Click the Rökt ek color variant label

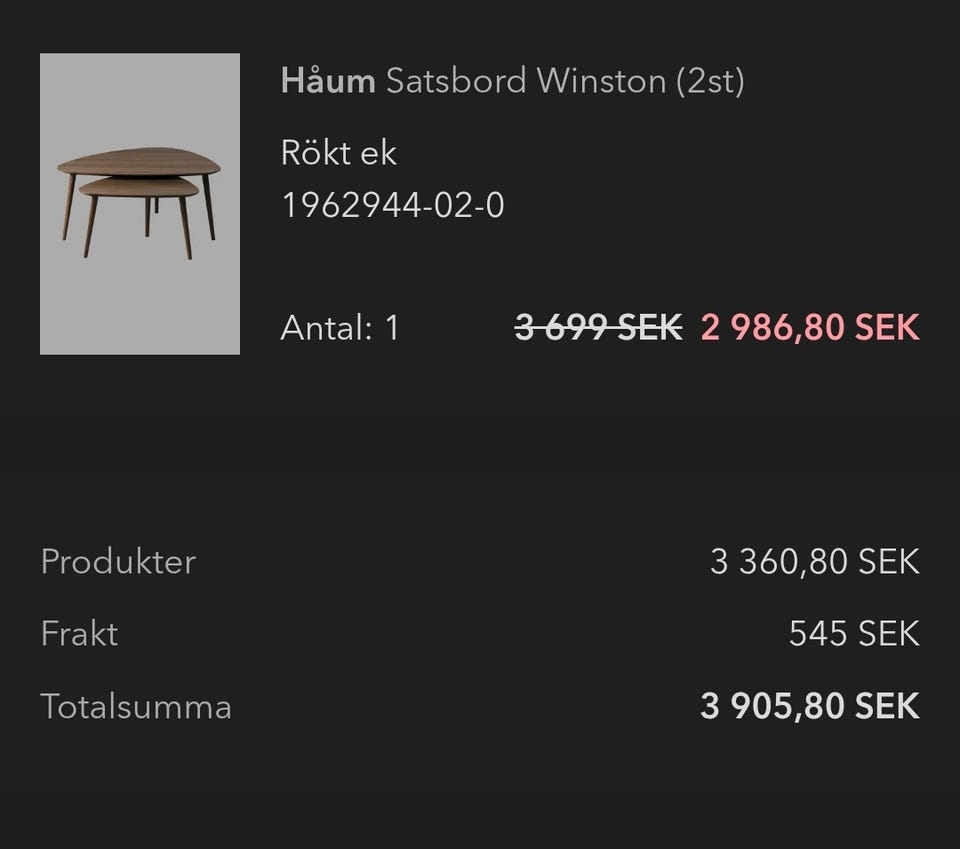[x=337, y=153]
